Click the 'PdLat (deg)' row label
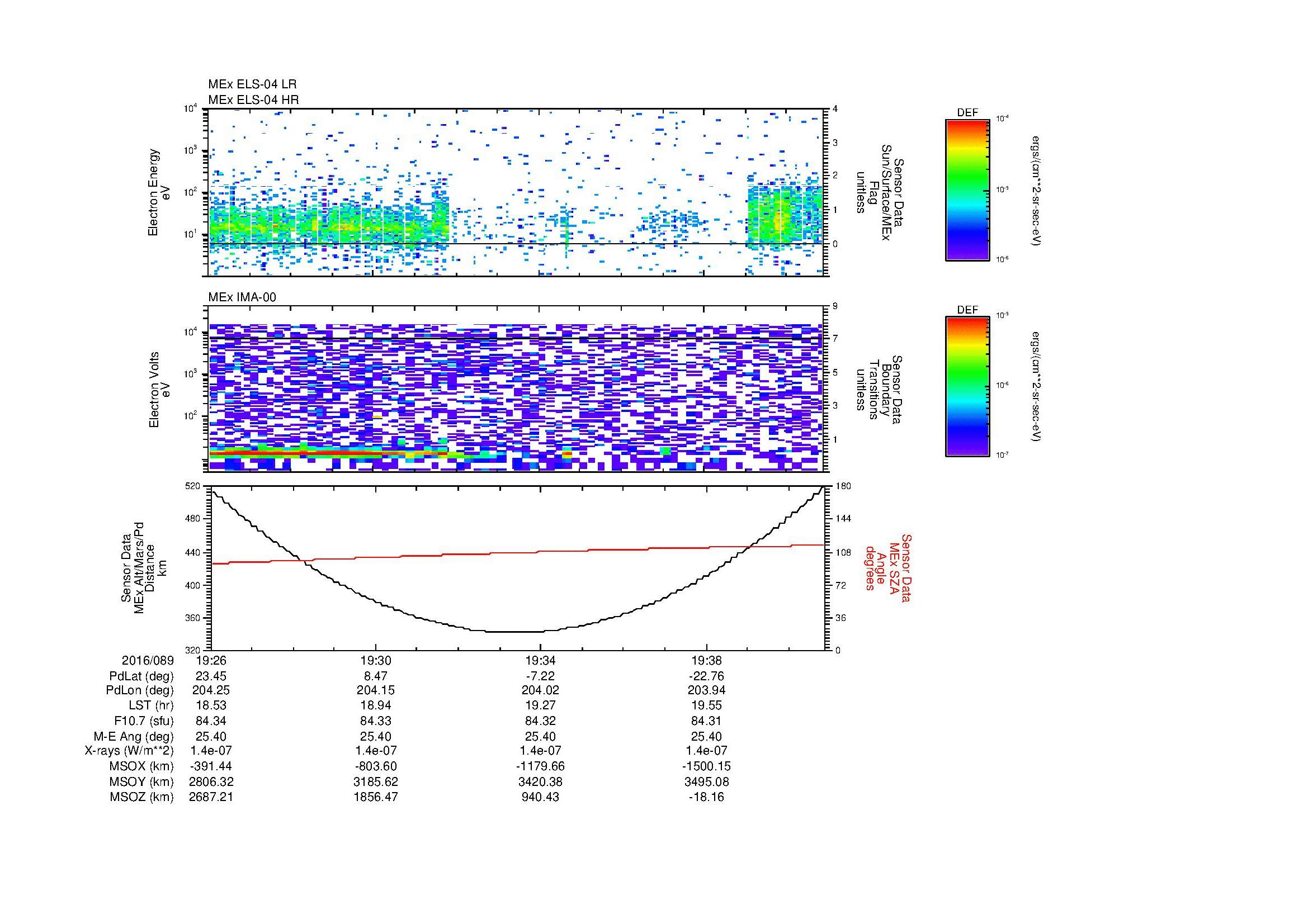Screen dimensions: 1308x924 (141, 676)
